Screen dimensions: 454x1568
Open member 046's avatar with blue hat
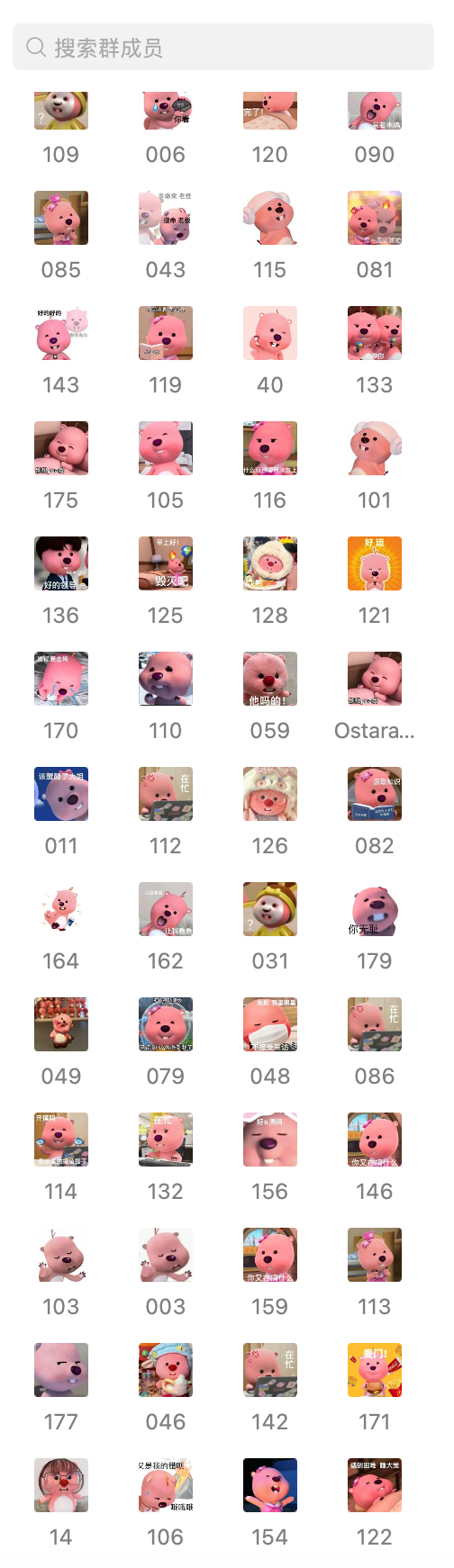point(166,1370)
